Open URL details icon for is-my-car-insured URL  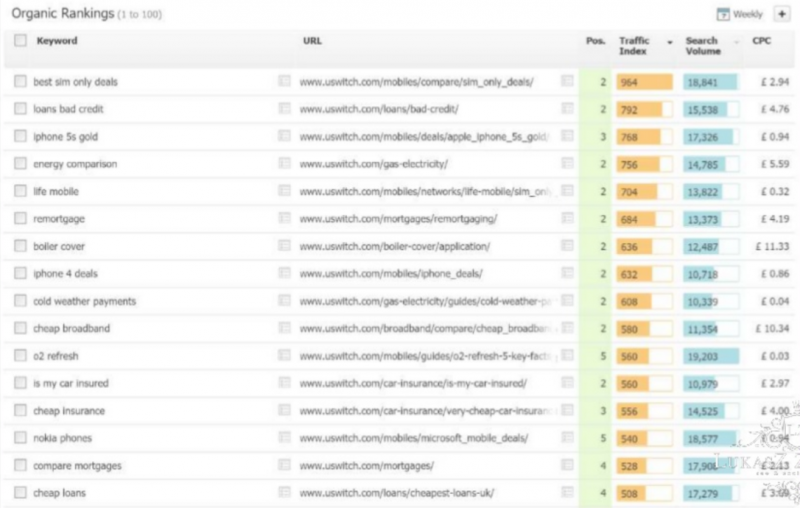(x=567, y=383)
